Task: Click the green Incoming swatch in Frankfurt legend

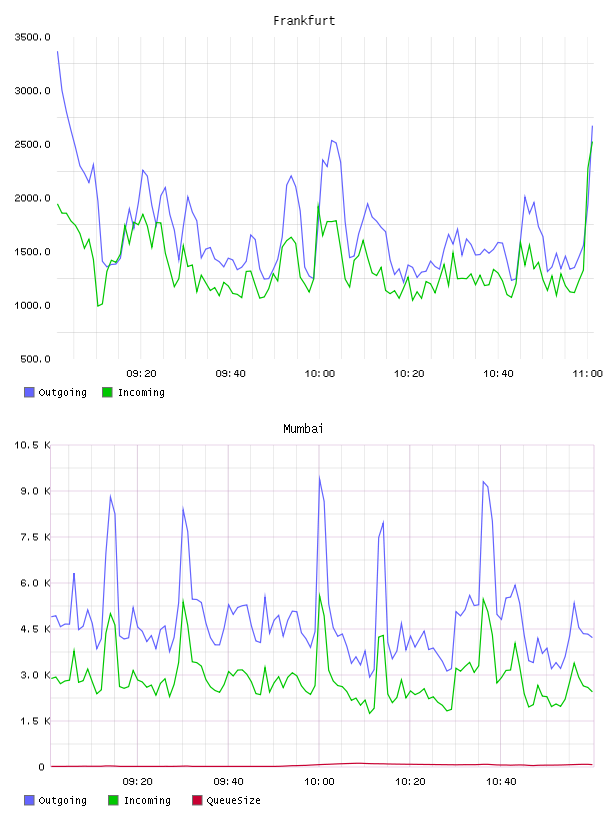Action: (107, 392)
